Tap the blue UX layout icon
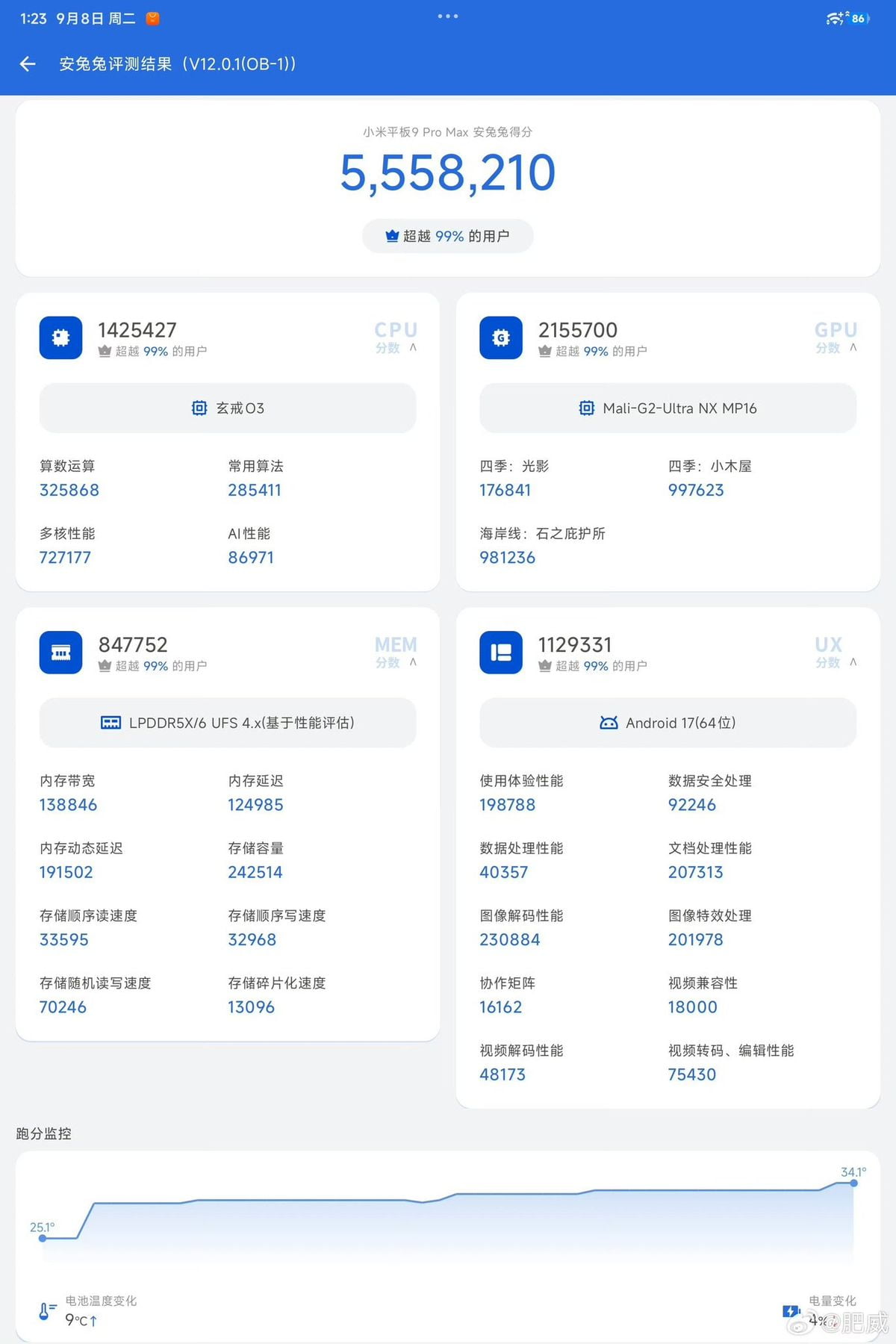 click(501, 653)
